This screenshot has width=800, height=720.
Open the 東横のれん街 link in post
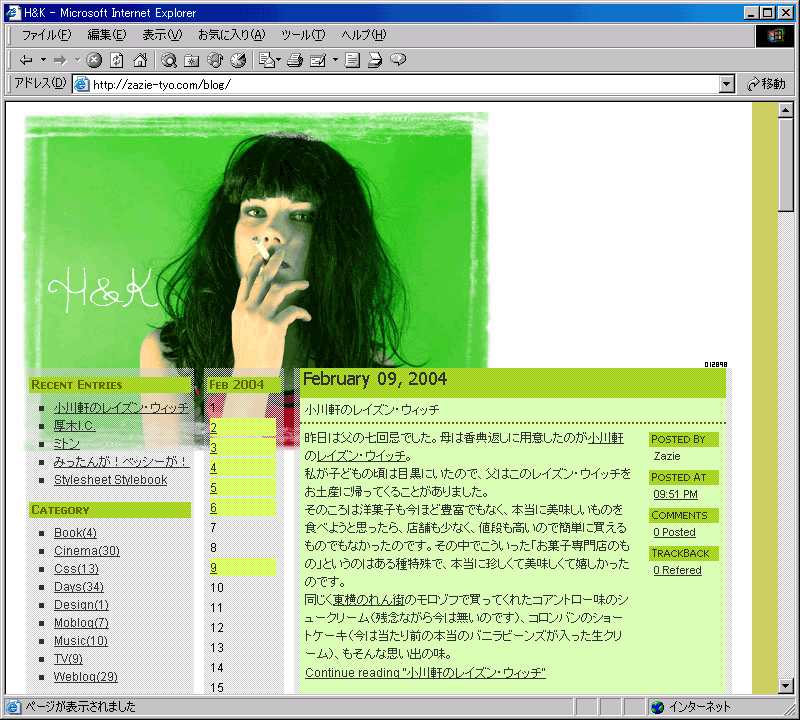pos(368,600)
